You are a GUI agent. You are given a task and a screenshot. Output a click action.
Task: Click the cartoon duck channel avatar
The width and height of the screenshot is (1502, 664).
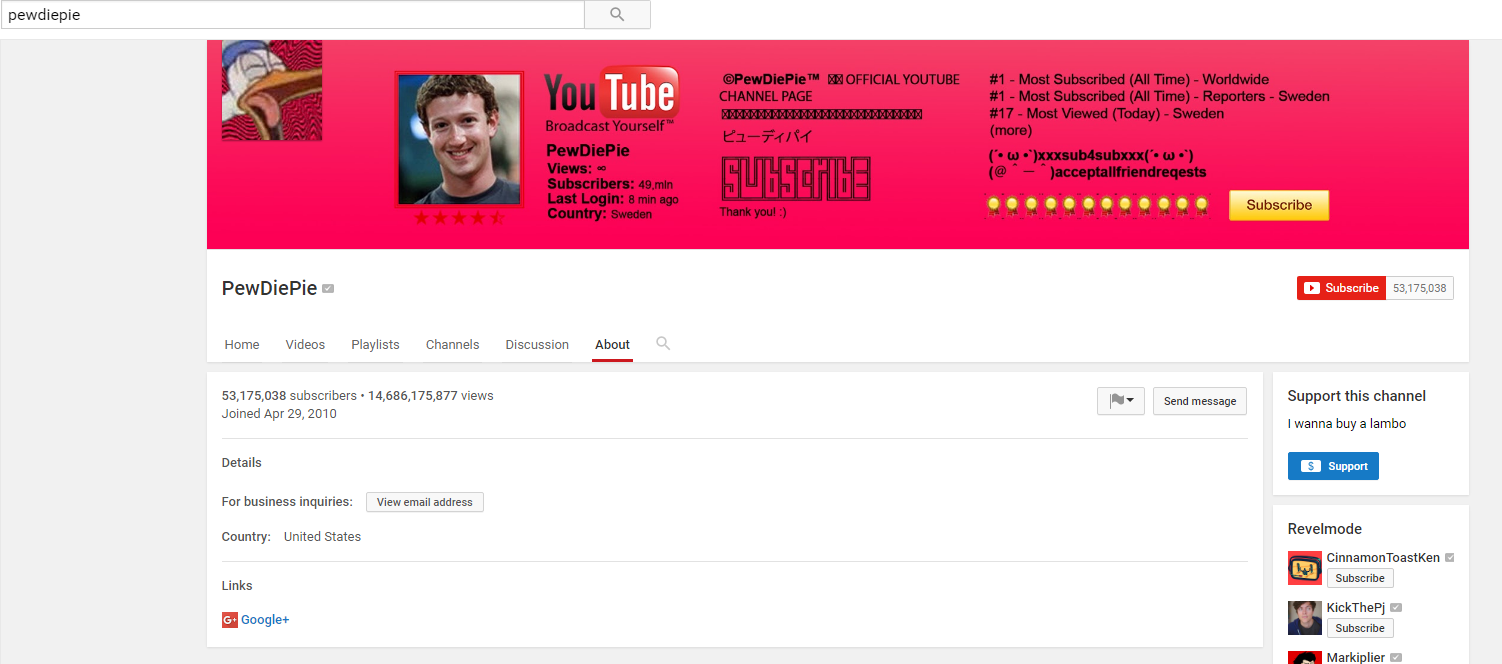coord(271,90)
